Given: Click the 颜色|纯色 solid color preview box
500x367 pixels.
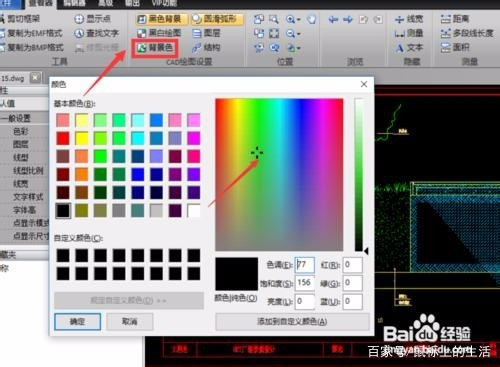Looking at the screenshot, I should 237,274.
